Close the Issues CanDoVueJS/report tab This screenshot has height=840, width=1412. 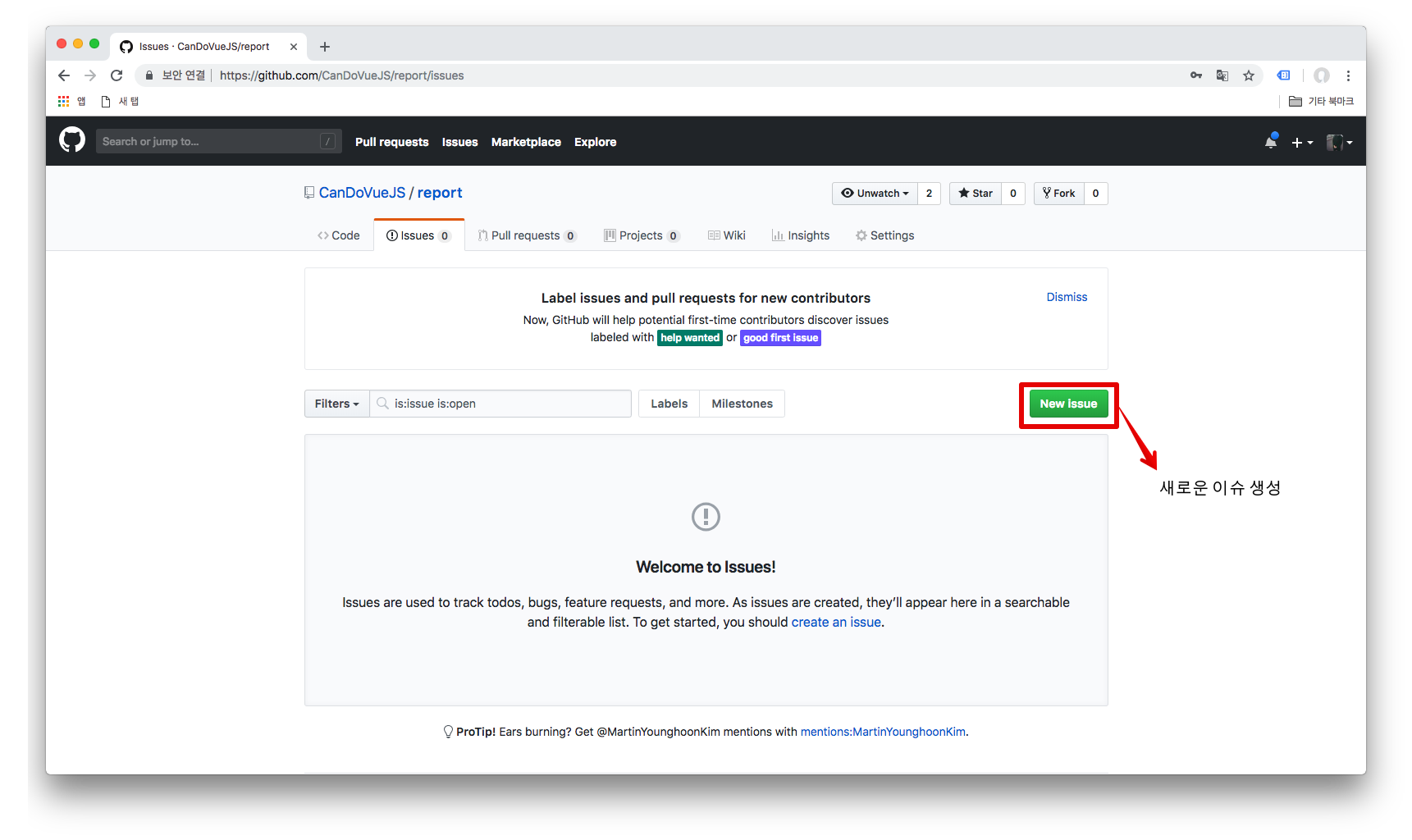point(294,47)
